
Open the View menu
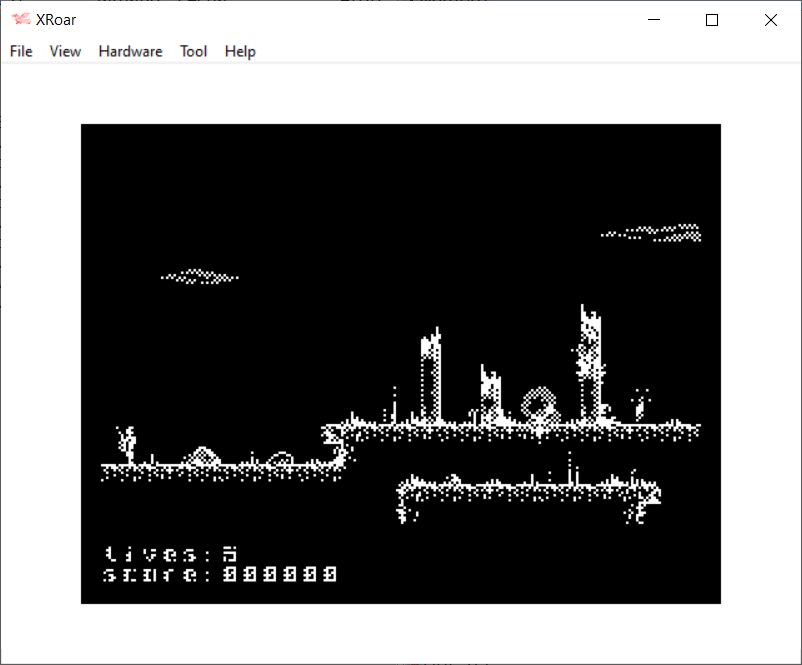[65, 51]
